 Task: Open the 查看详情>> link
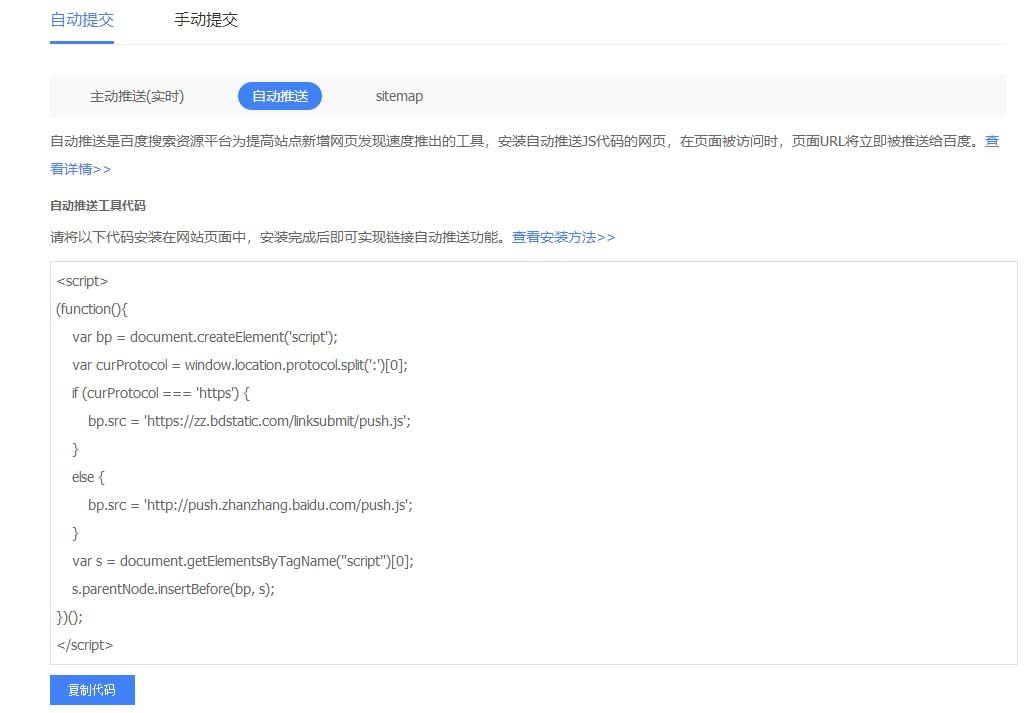tap(81, 169)
